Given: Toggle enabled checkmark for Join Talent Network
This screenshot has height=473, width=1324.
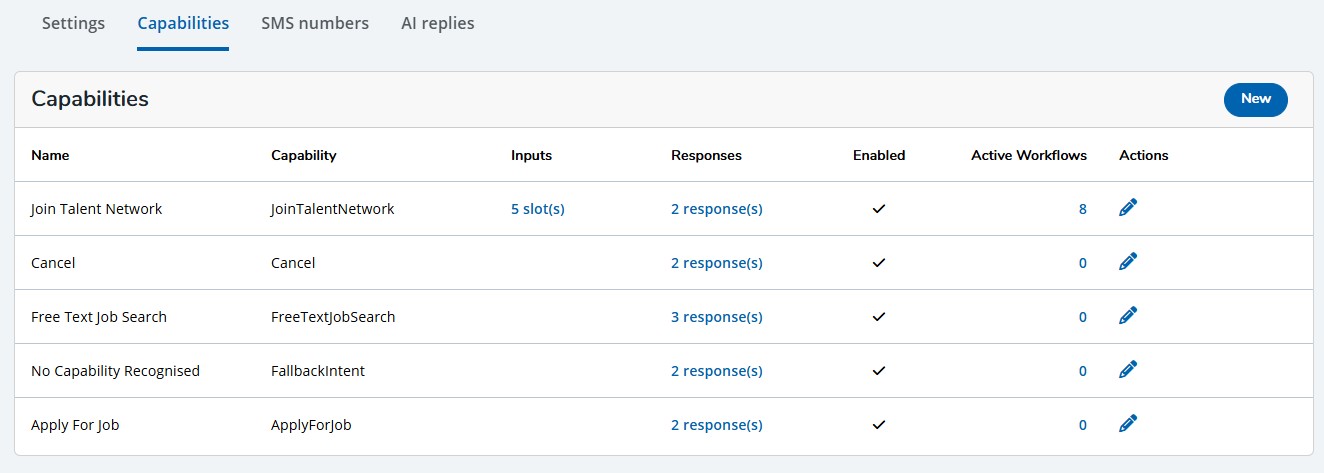Looking at the screenshot, I should click(x=879, y=209).
